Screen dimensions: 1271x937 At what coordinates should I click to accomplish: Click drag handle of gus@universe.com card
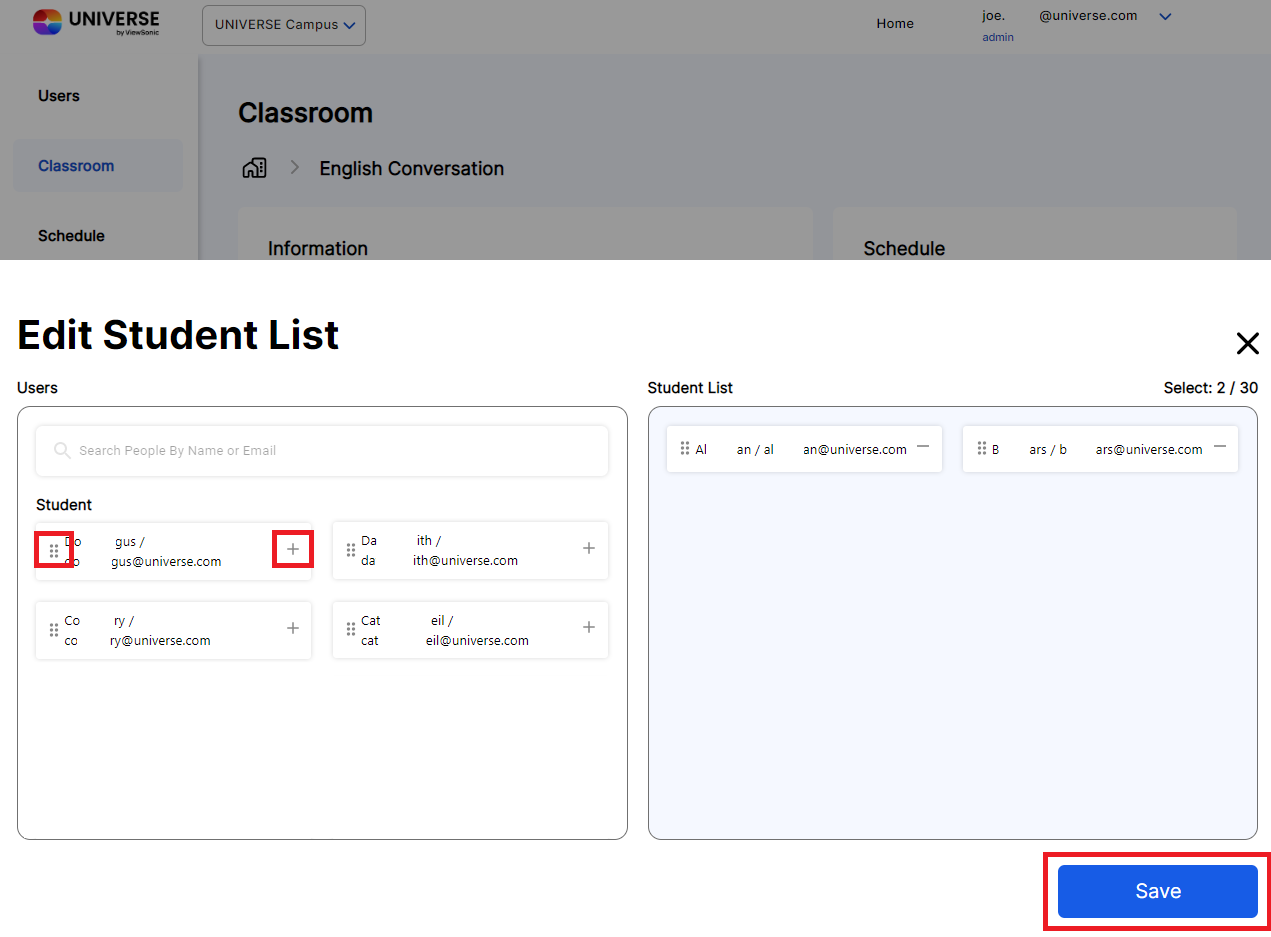[54, 550]
